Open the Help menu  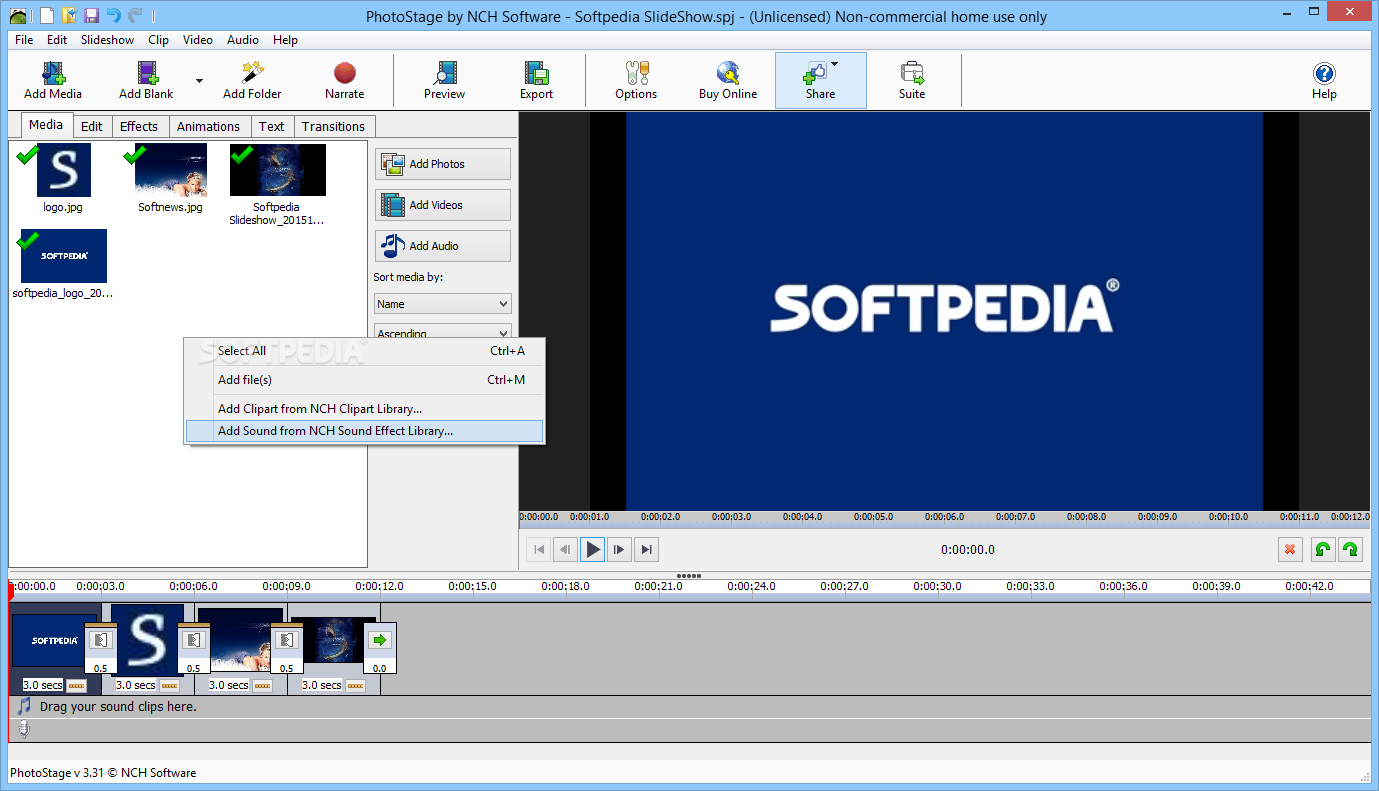[x=285, y=40]
